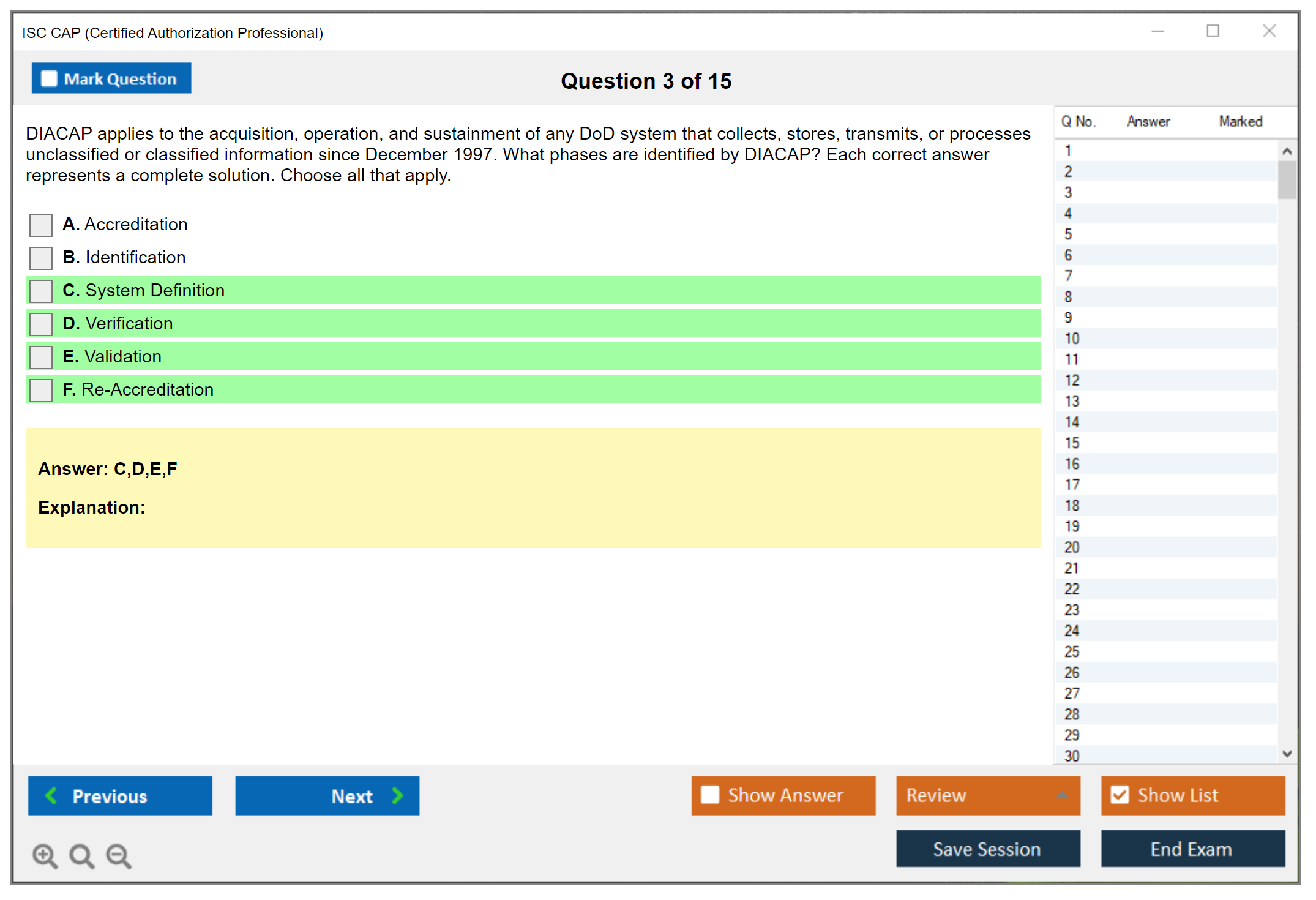Click the zoom out magnifier icon
This screenshot has height=900, width=1316.
(x=119, y=855)
